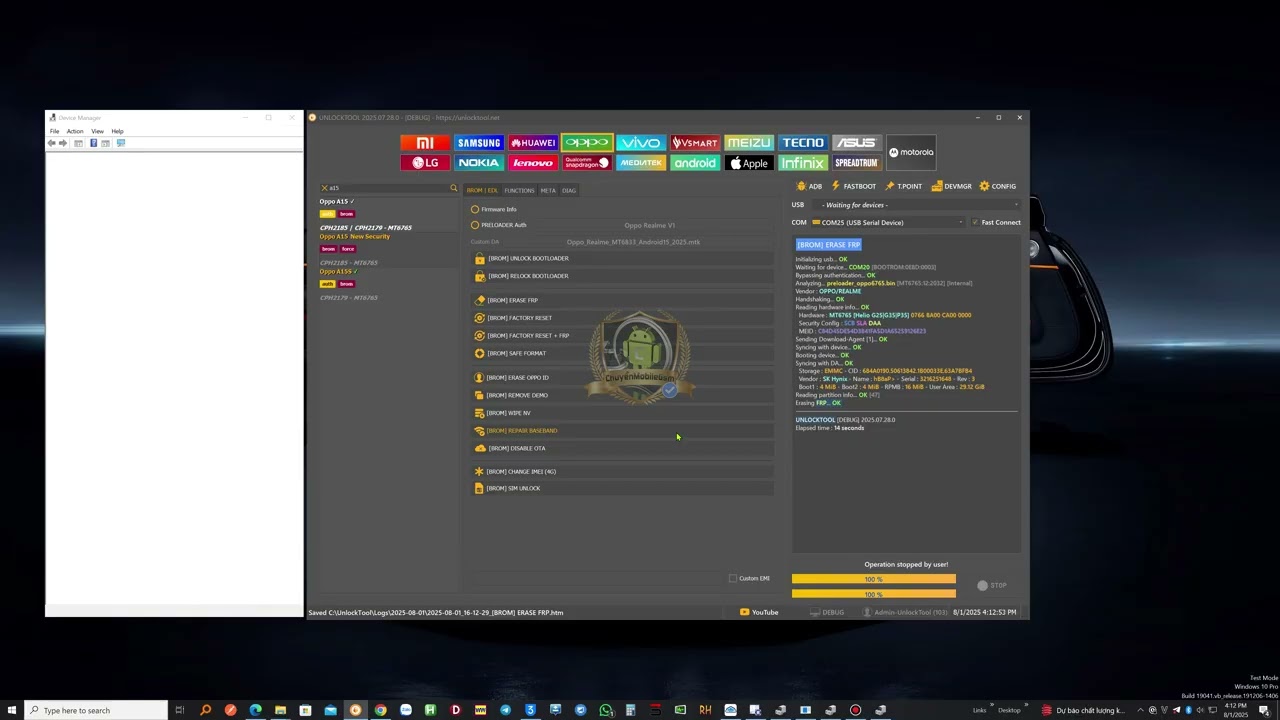Switch to the BROM | EDL tab
Image resolution: width=1280 pixels, height=720 pixels.
pos(482,190)
